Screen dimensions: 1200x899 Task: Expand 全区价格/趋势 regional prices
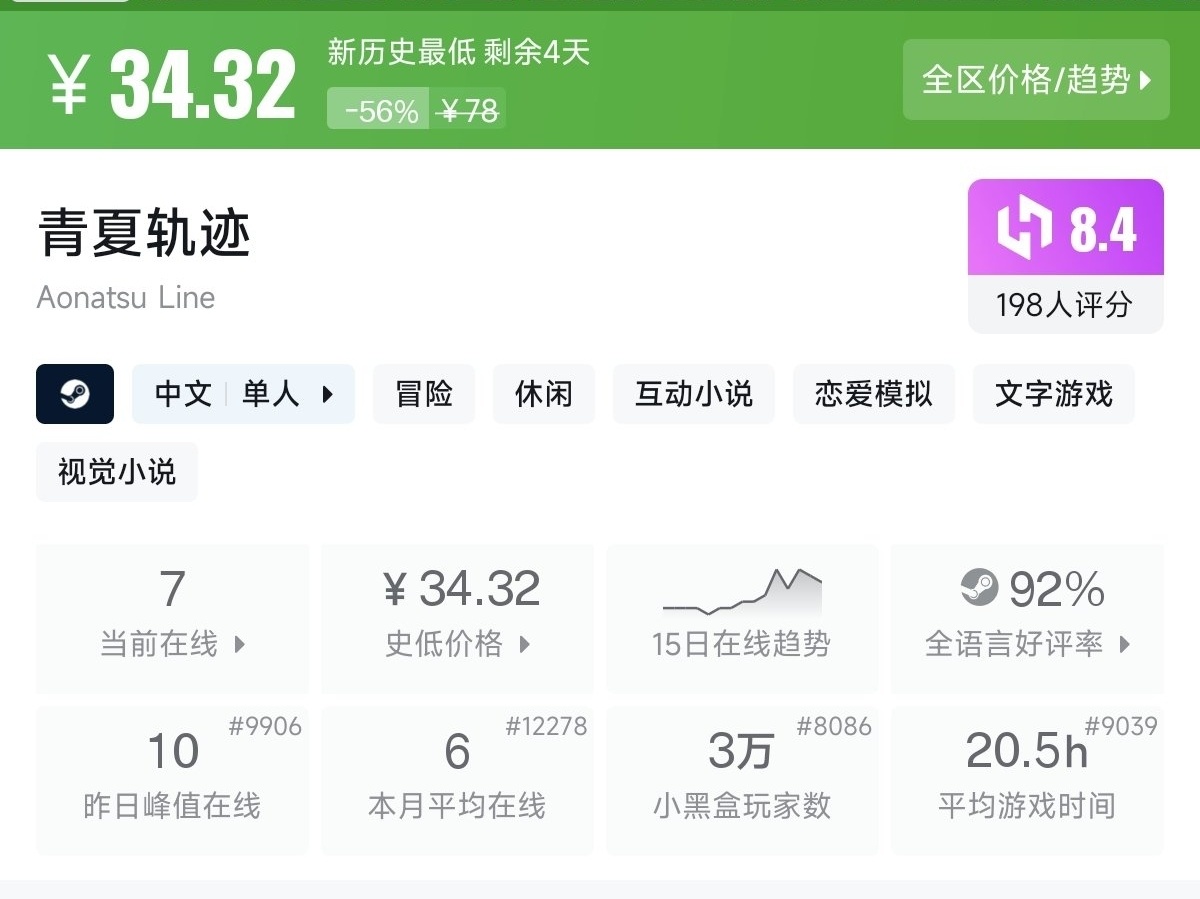point(1036,80)
